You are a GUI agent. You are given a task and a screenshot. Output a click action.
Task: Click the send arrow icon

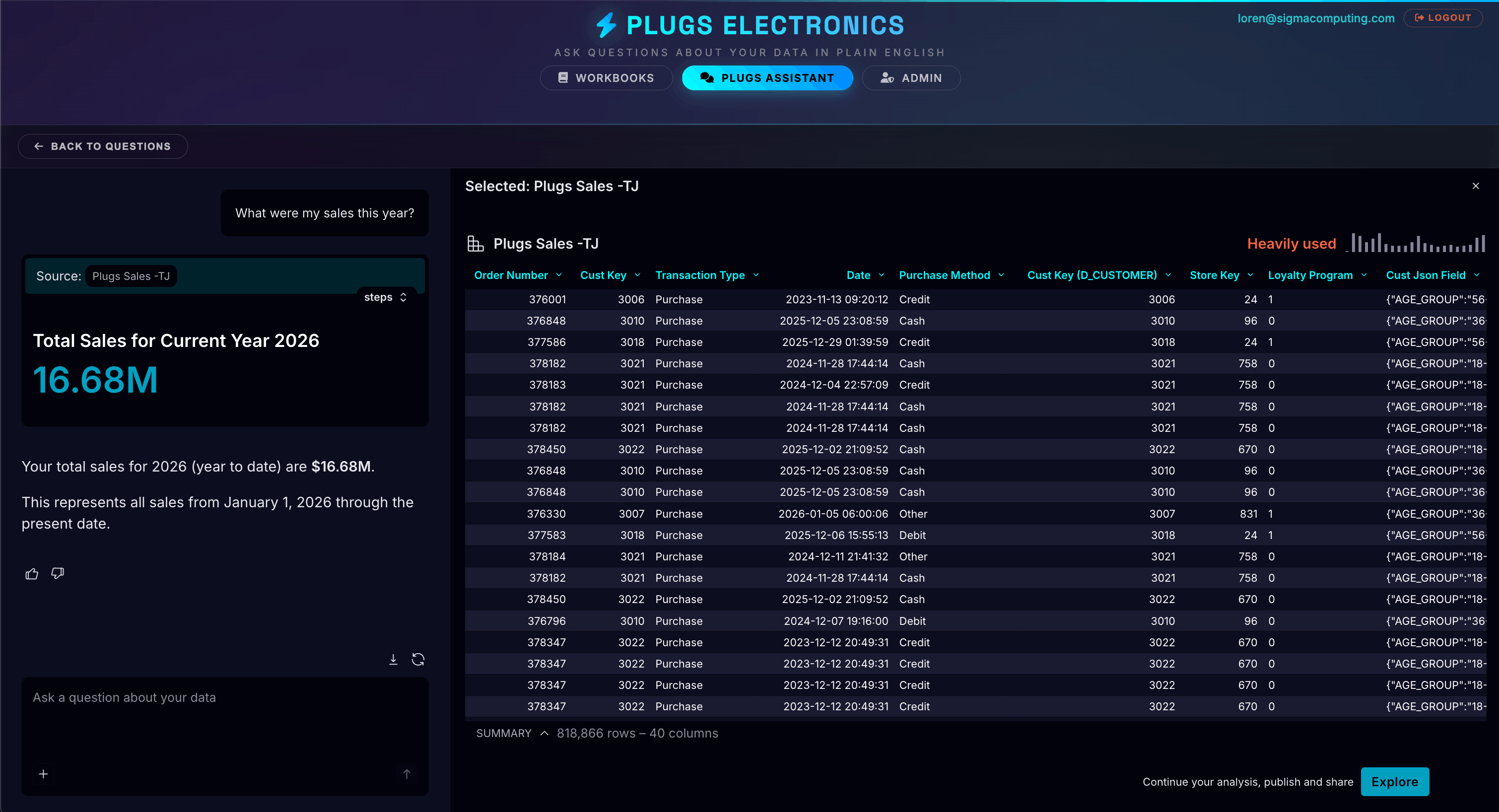(407, 774)
